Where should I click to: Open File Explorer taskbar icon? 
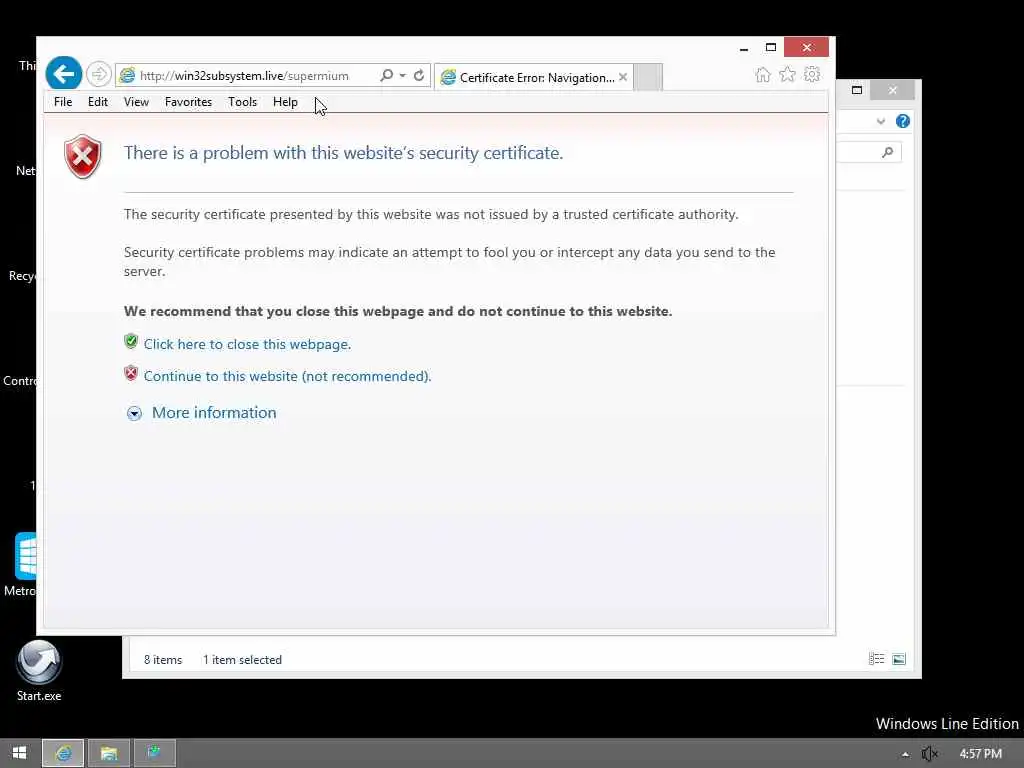[x=108, y=753]
